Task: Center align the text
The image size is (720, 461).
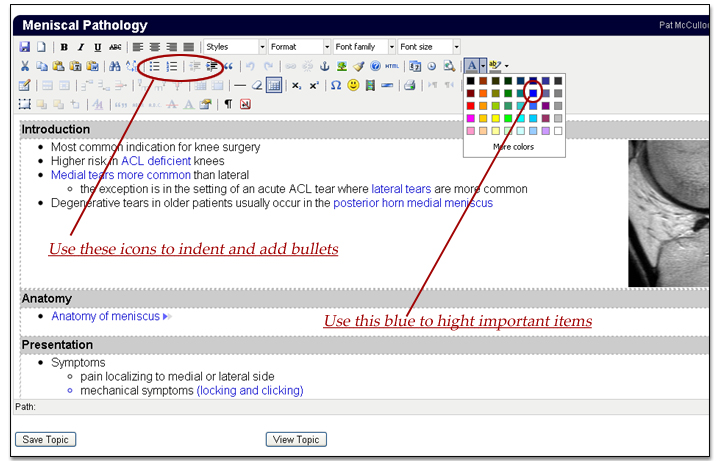Action: (x=155, y=47)
